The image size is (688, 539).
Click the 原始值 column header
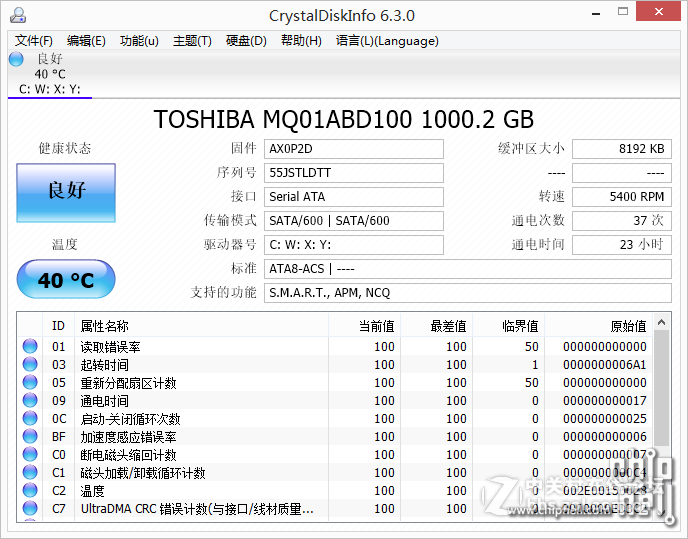pyautogui.click(x=598, y=326)
